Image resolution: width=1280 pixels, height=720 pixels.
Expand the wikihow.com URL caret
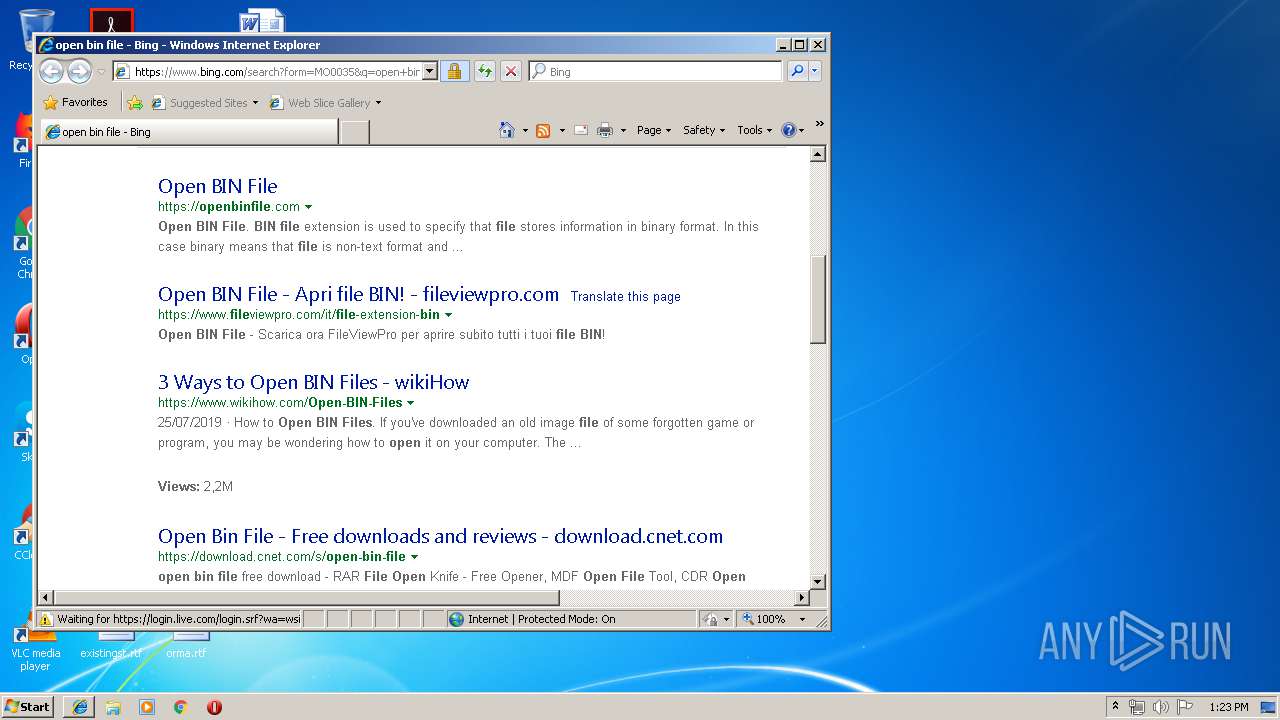coord(411,403)
